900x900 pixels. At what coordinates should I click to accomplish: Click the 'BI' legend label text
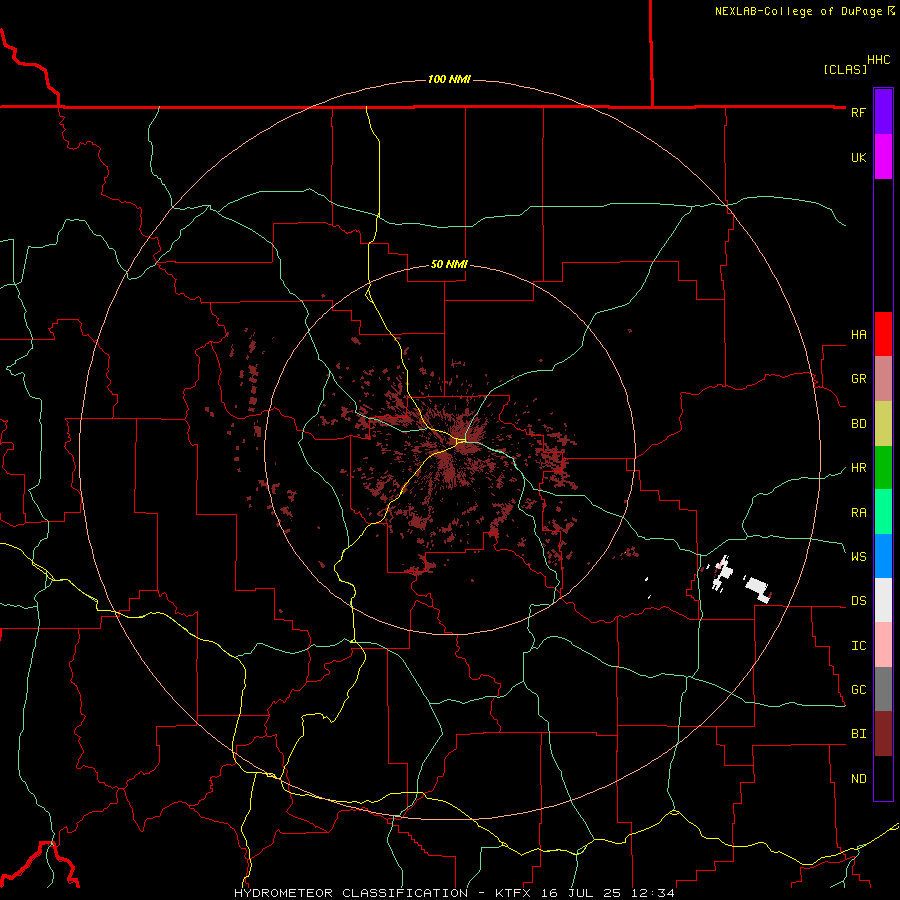858,734
